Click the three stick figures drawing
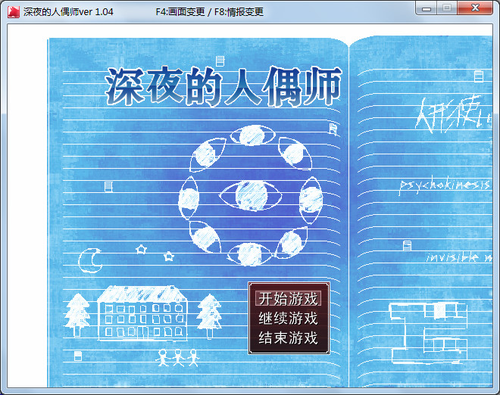This screenshot has width=500, height=395. [177, 358]
